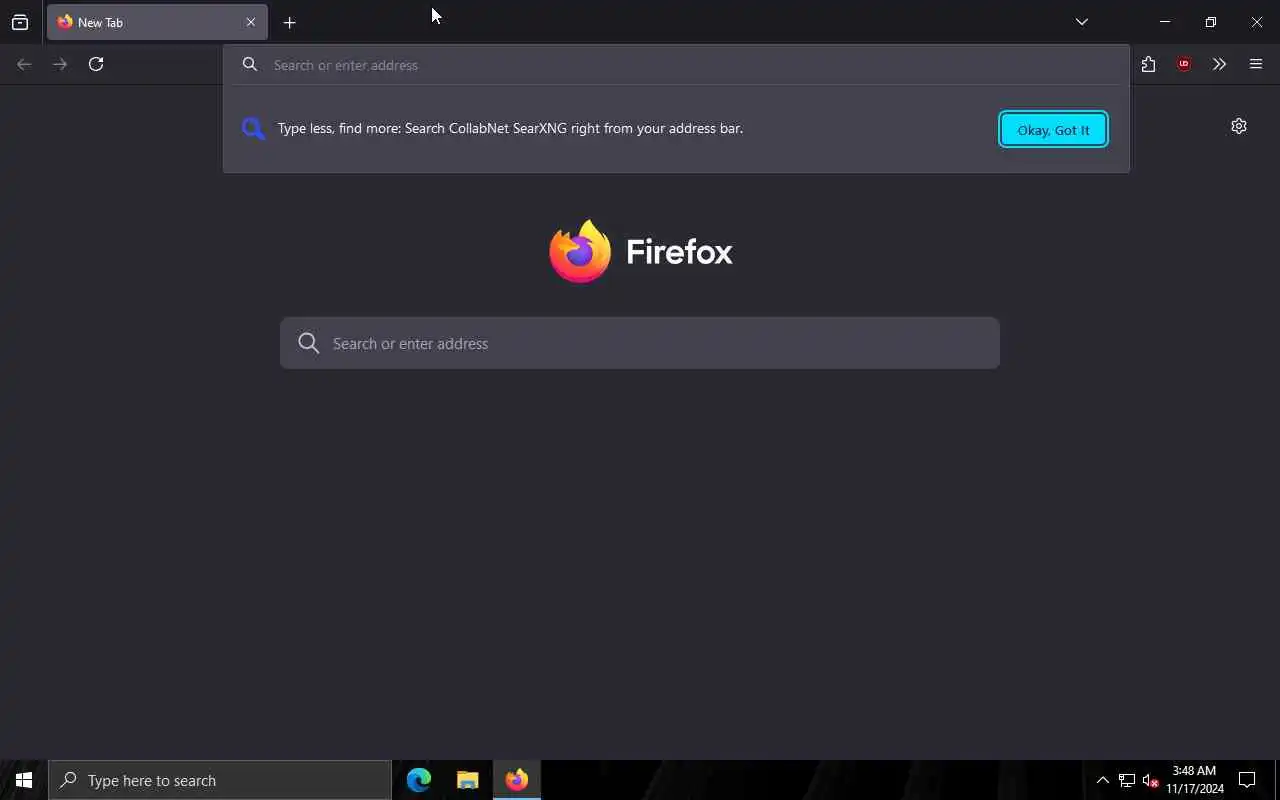Minimize the Firefox window
Image resolution: width=1280 pixels, height=800 pixels.
tap(1165, 22)
